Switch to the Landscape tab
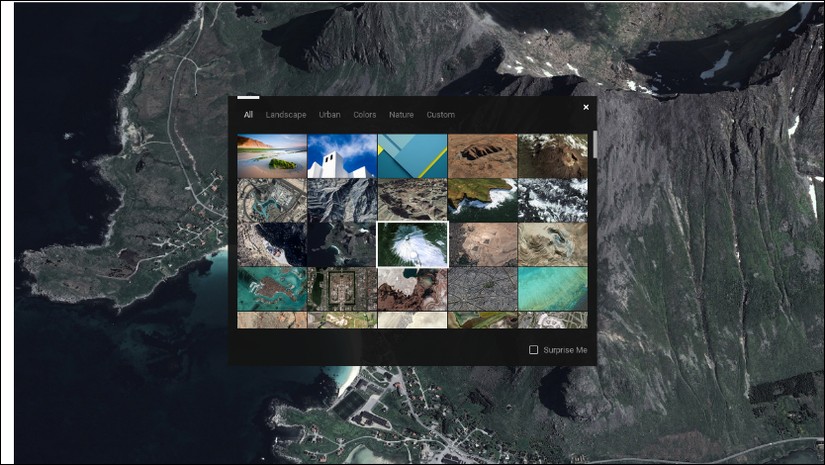Screen dimensions: 825x465 [286, 115]
